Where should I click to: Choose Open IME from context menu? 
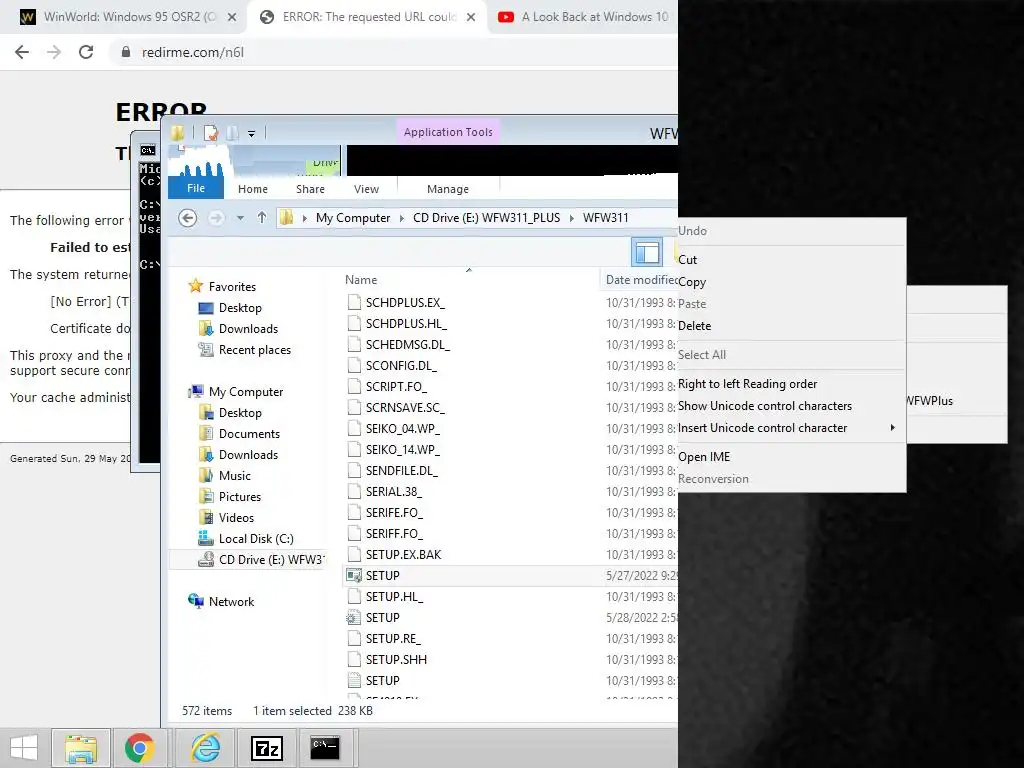pos(792,456)
